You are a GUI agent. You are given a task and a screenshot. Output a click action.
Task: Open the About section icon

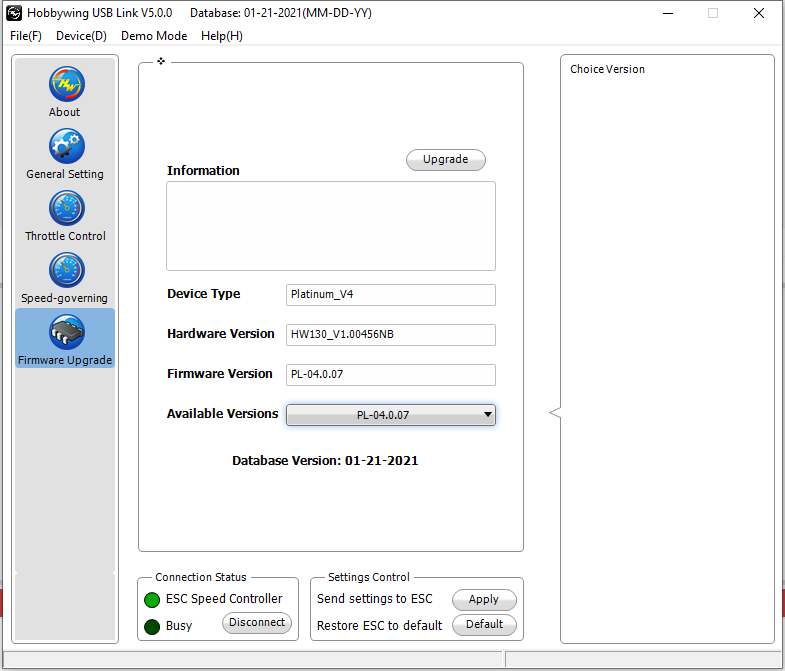[66, 85]
